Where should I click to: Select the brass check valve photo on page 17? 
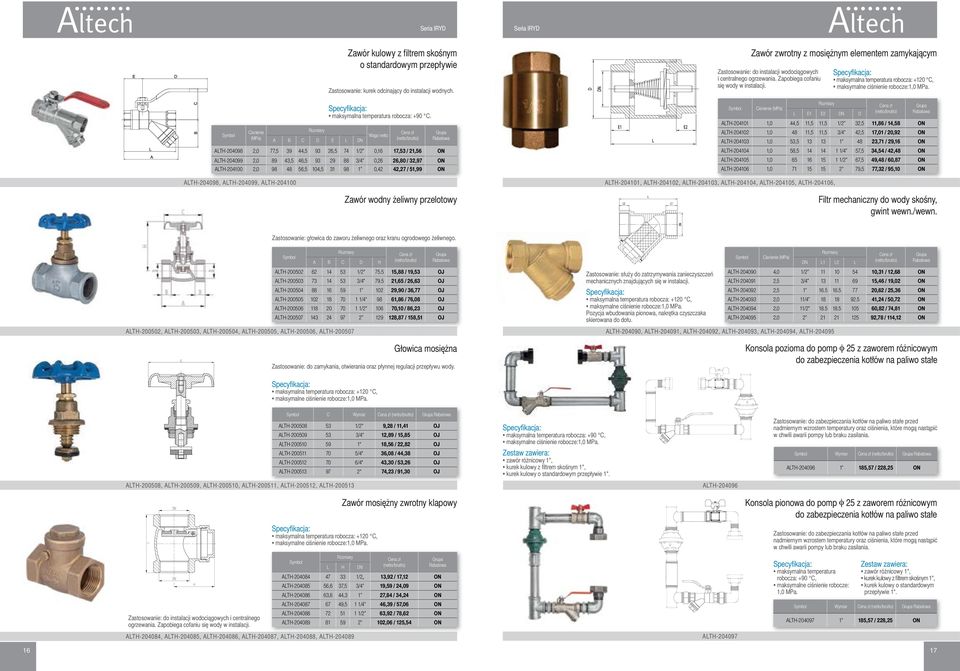tap(537, 100)
